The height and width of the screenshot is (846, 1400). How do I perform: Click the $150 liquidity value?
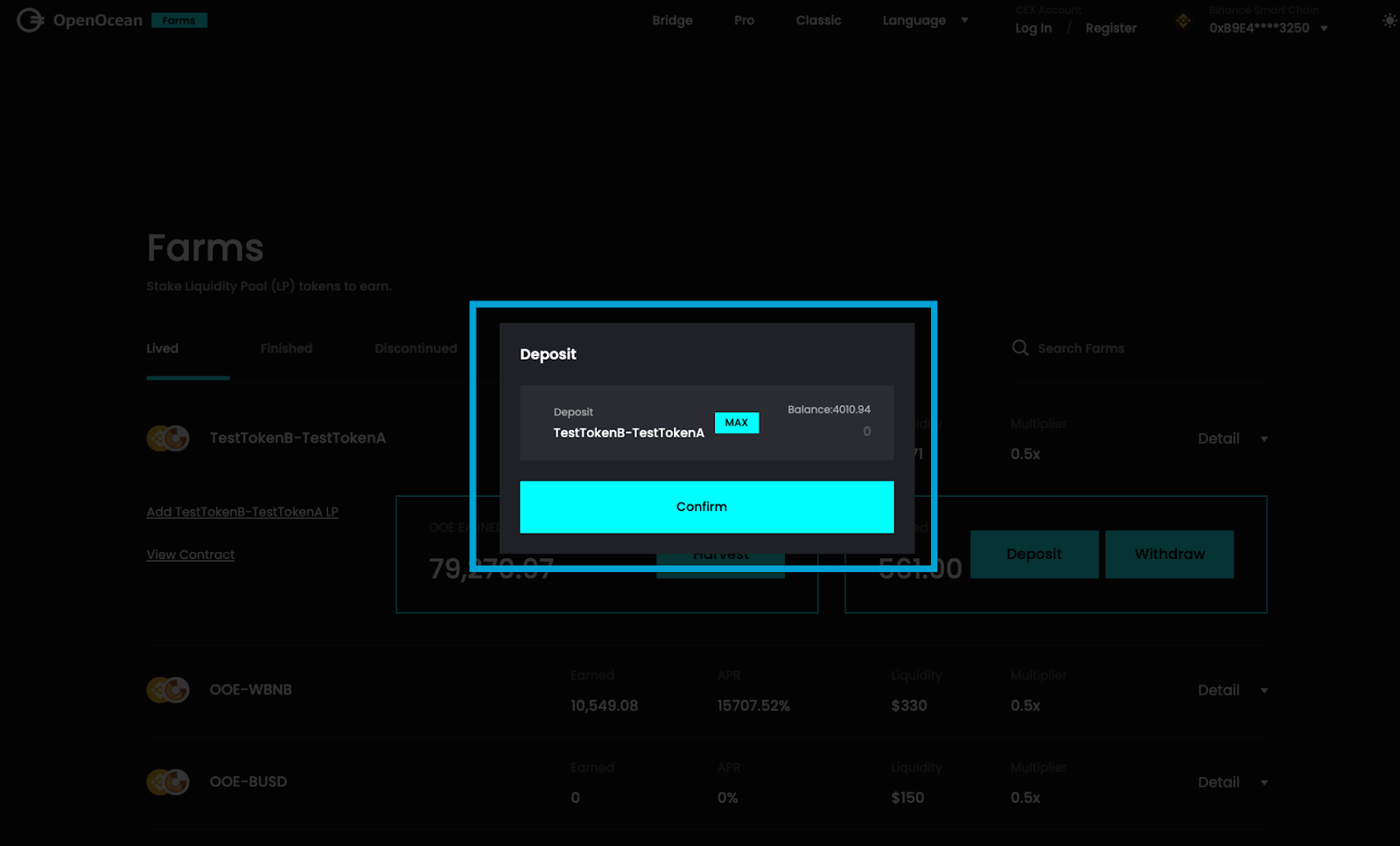pyautogui.click(x=907, y=798)
